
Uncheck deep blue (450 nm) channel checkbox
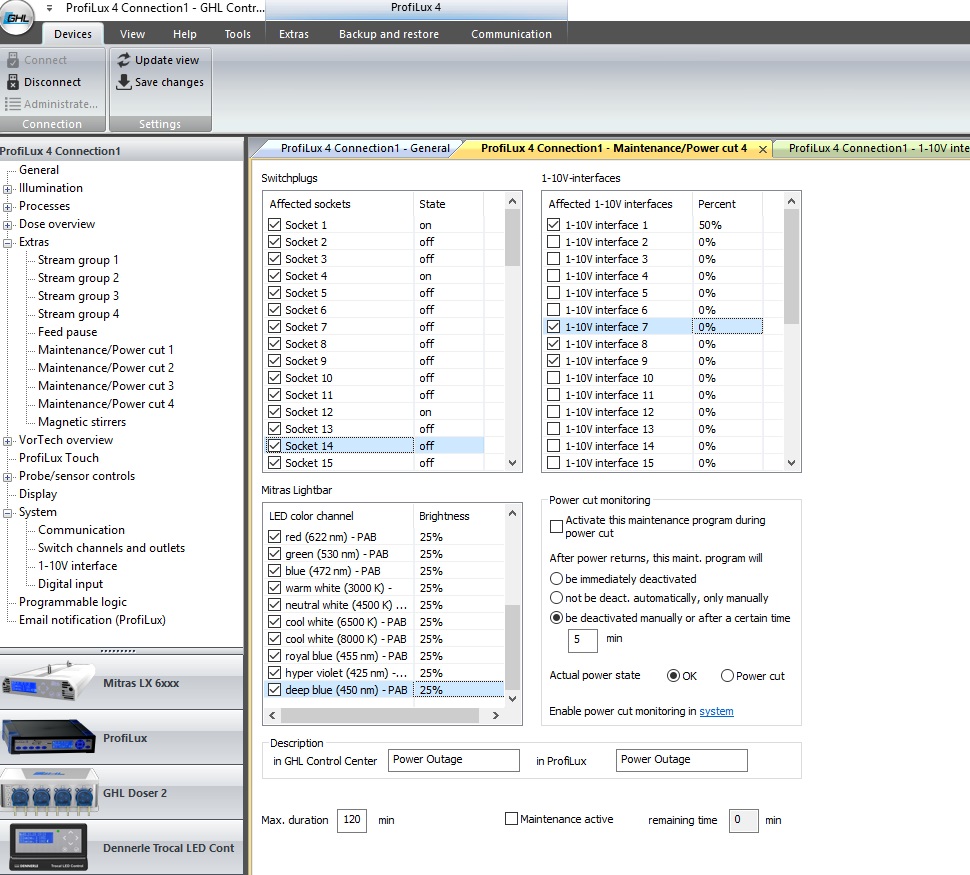275,689
